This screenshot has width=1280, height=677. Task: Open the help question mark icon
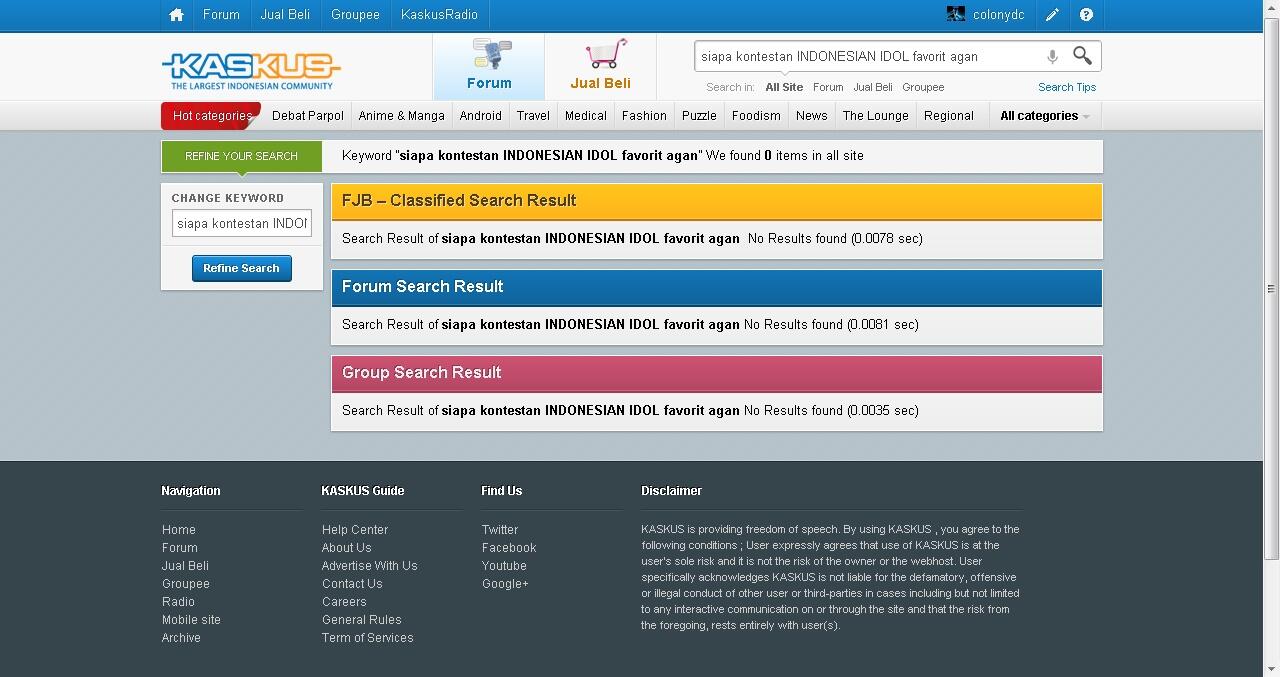click(1086, 15)
